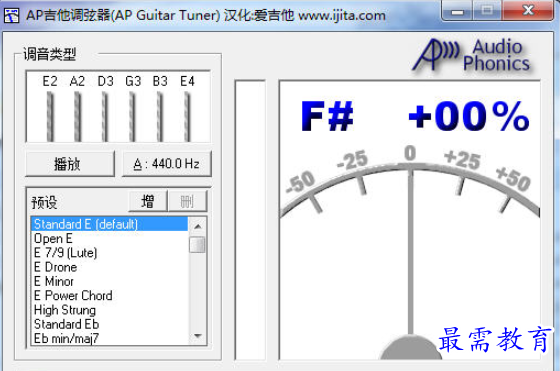Select the E Power Chord preset
Viewport: 560px width, 371px height.
click(110, 296)
